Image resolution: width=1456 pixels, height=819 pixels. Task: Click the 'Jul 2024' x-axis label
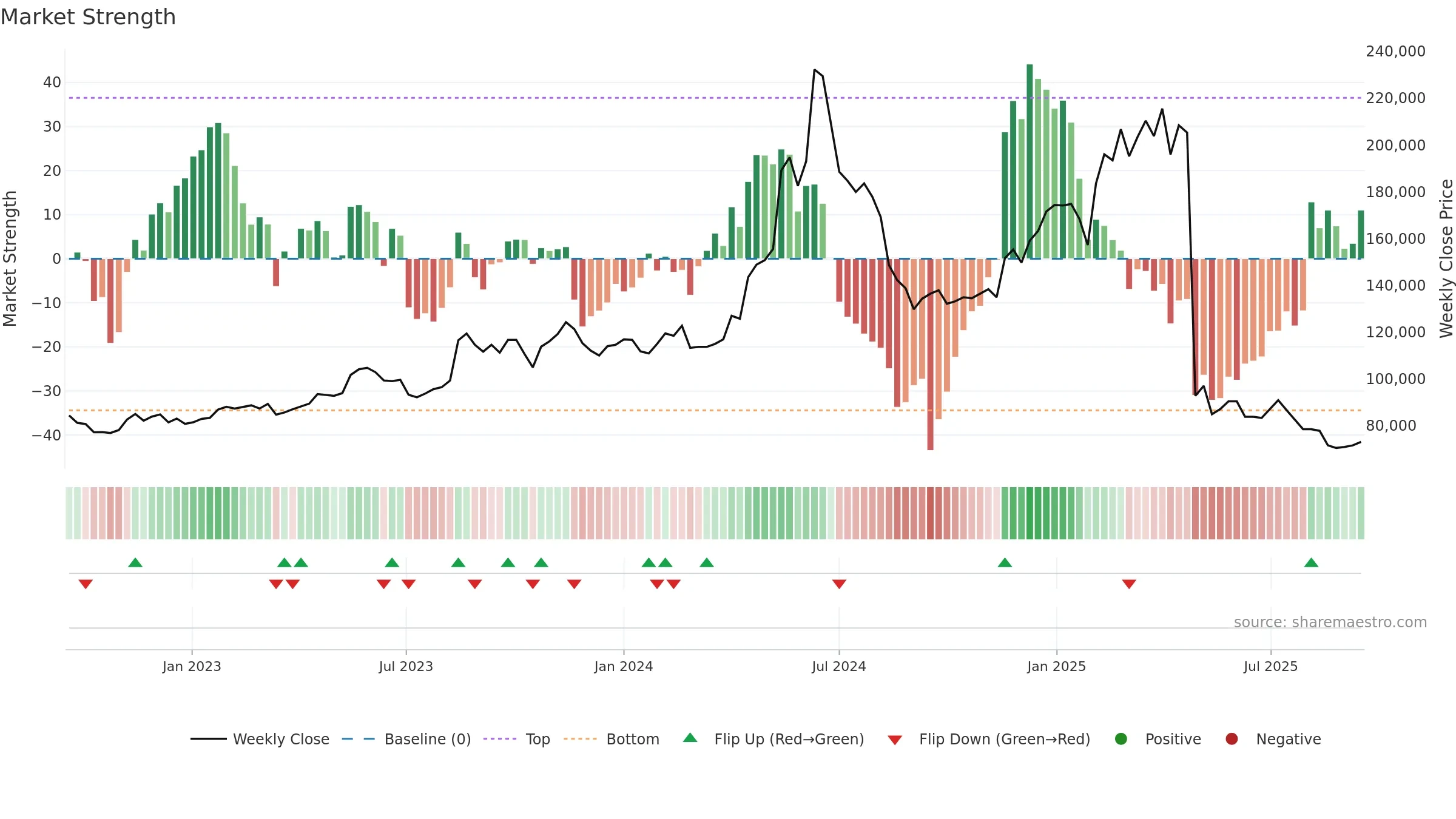pyautogui.click(x=839, y=666)
